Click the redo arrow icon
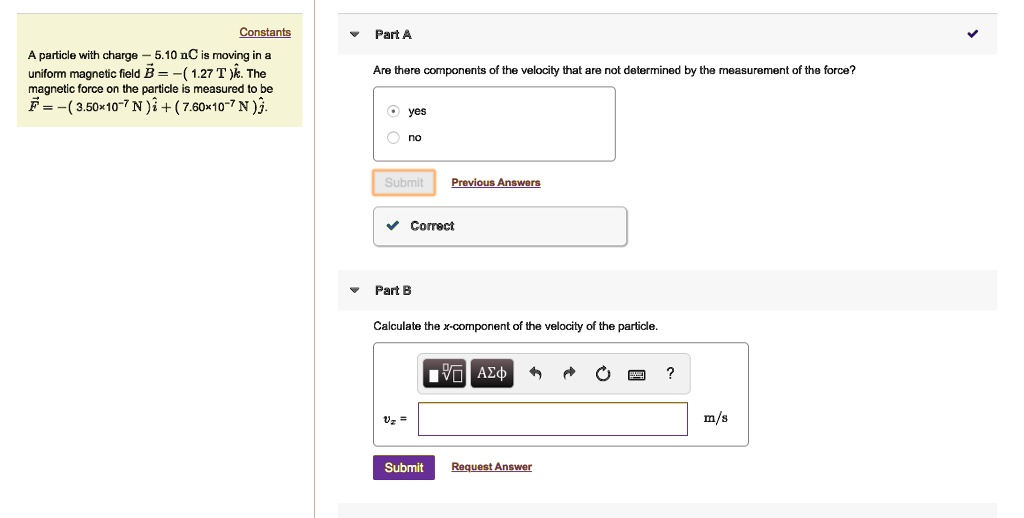This screenshot has width=1024, height=518. coord(569,375)
